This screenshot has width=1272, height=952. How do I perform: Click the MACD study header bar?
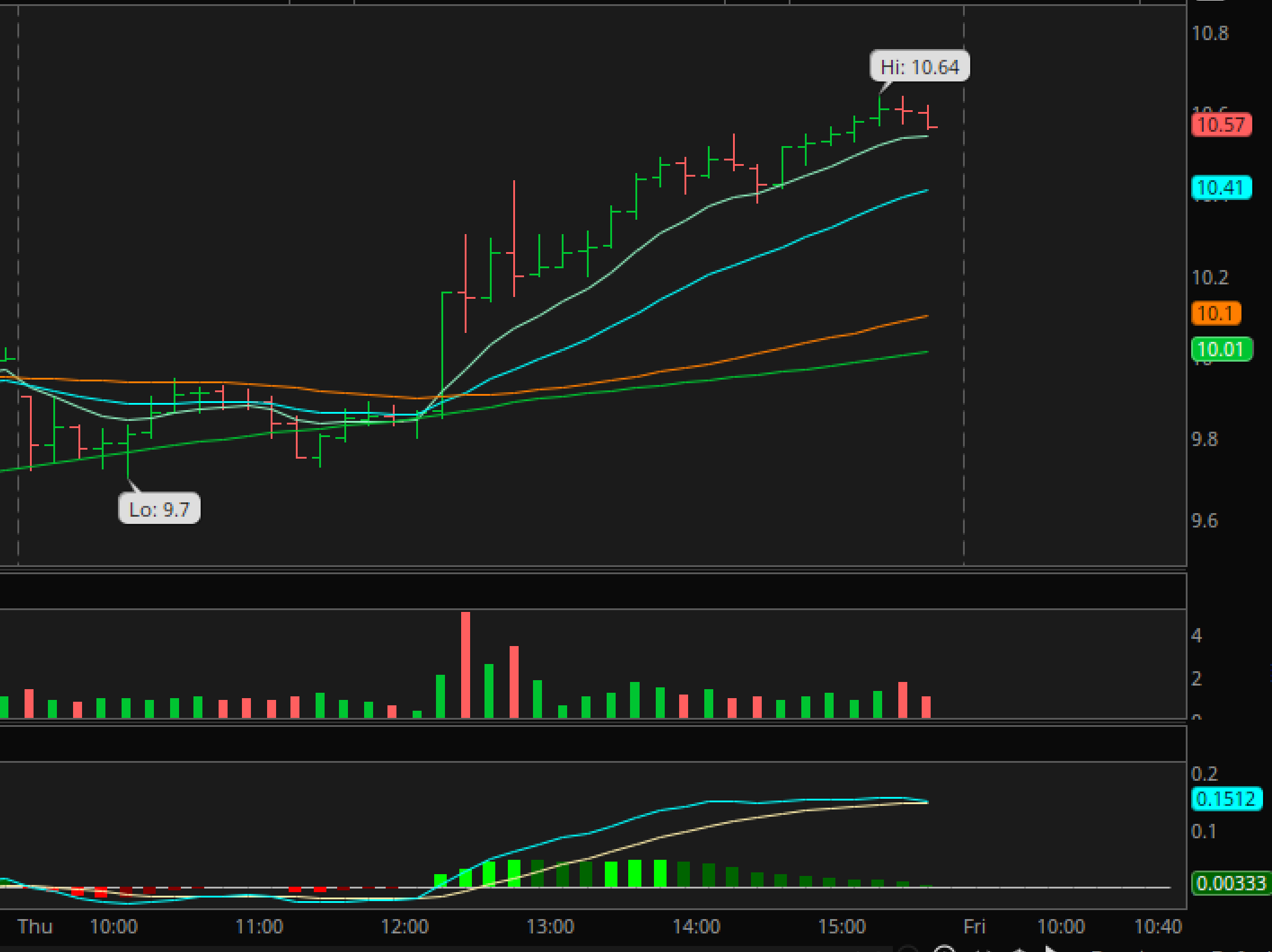593,744
